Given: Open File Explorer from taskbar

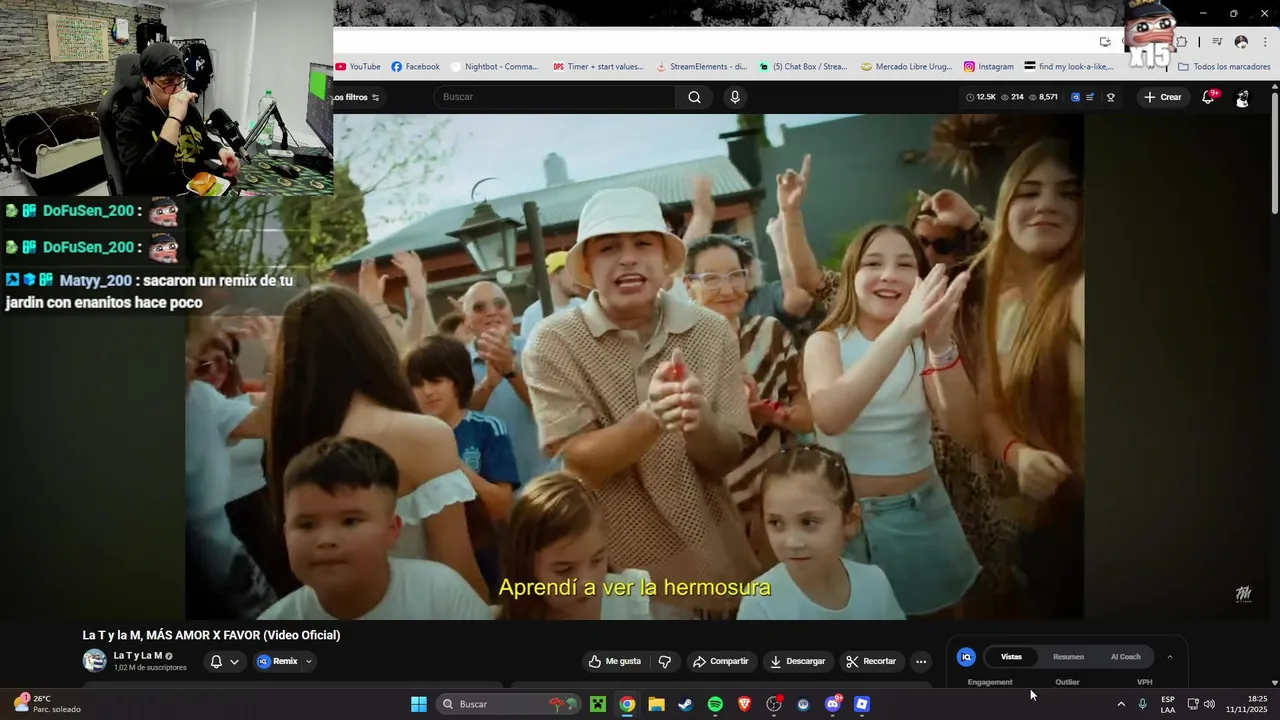Looking at the screenshot, I should [x=656, y=704].
